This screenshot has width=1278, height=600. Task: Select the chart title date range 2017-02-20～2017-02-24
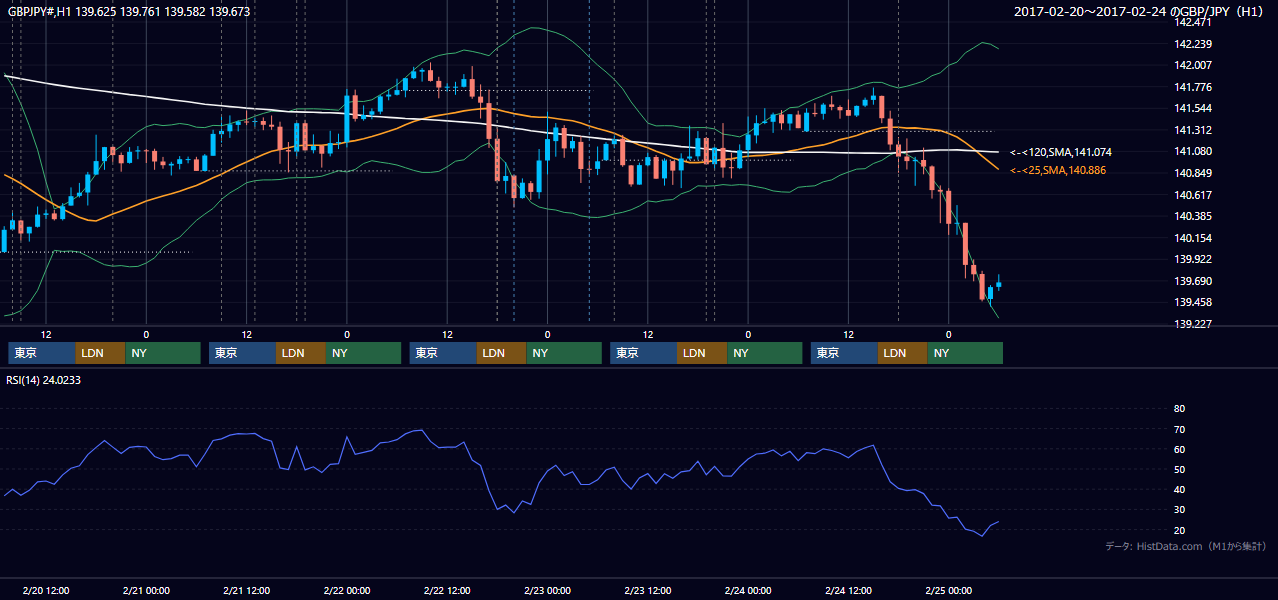(1090, 12)
